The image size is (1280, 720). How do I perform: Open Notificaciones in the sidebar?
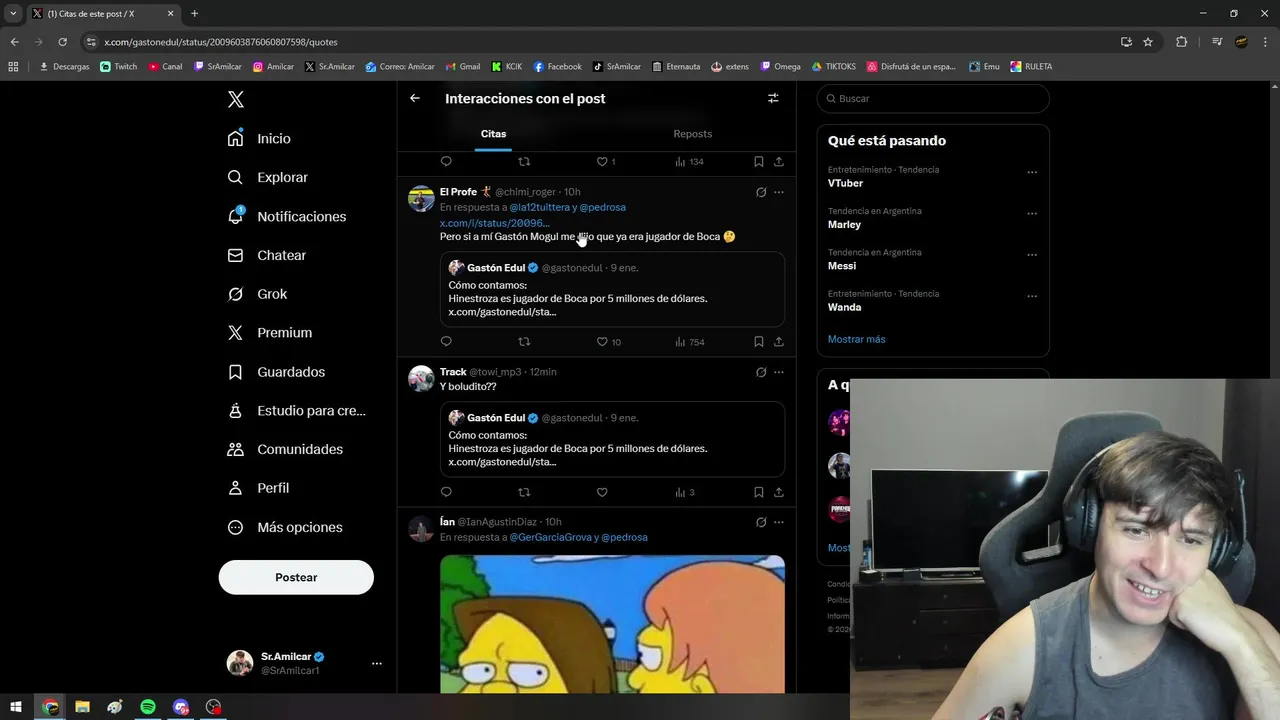[x=287, y=216]
